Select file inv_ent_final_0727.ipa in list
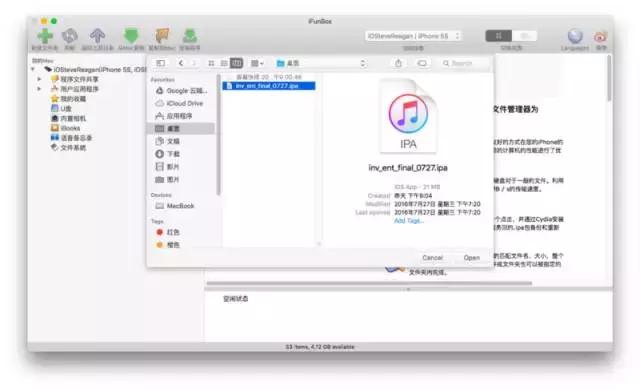 (269, 86)
